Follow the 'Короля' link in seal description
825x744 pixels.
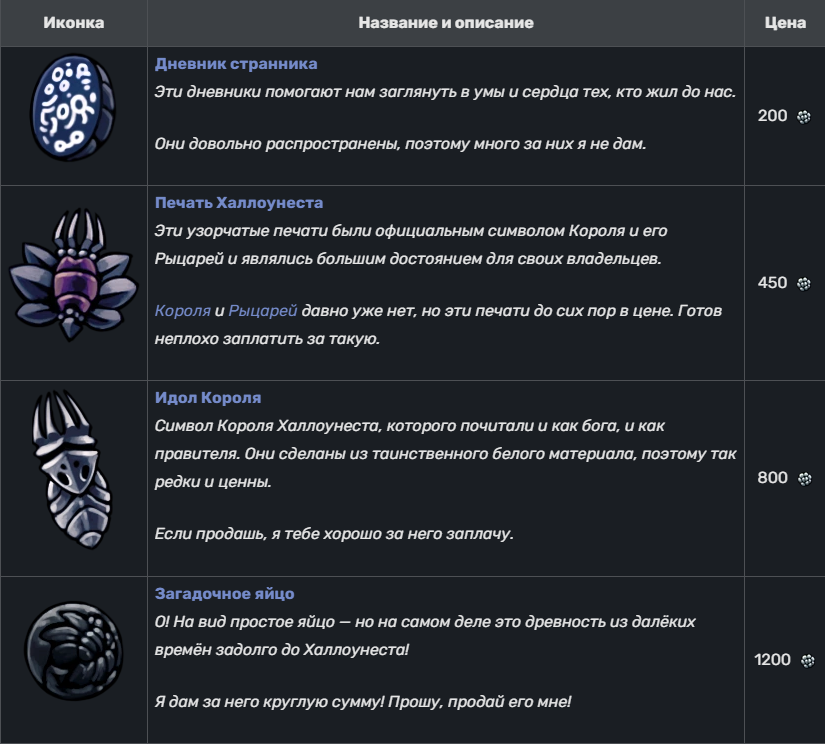click(183, 310)
